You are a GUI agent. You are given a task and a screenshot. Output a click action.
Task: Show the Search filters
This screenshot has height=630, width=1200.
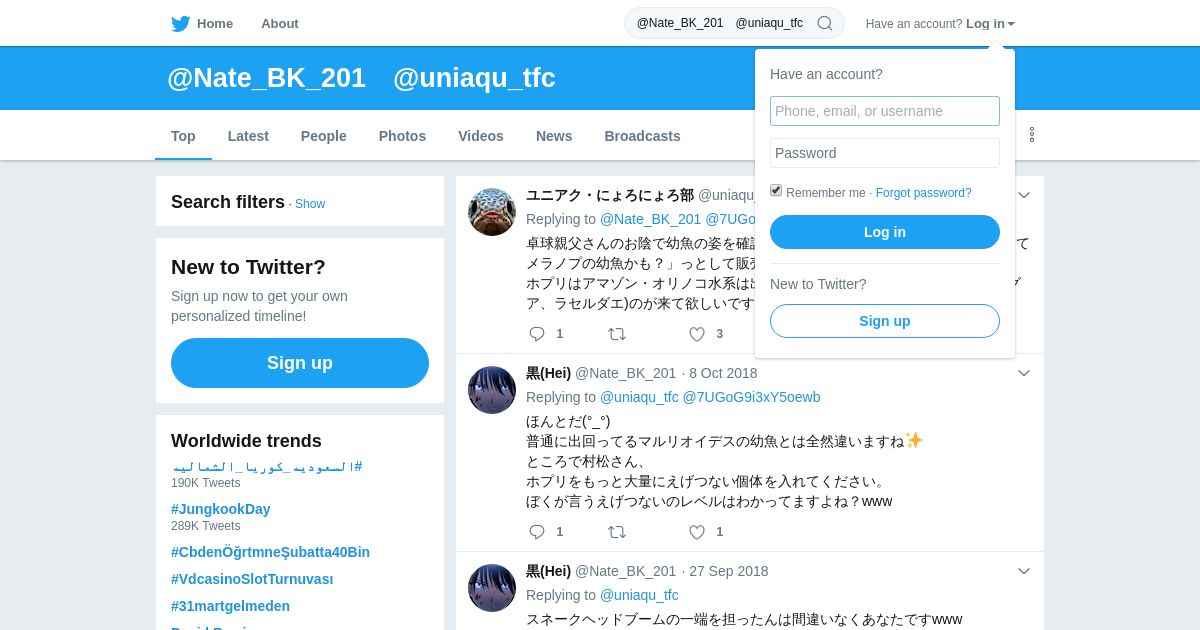310,204
